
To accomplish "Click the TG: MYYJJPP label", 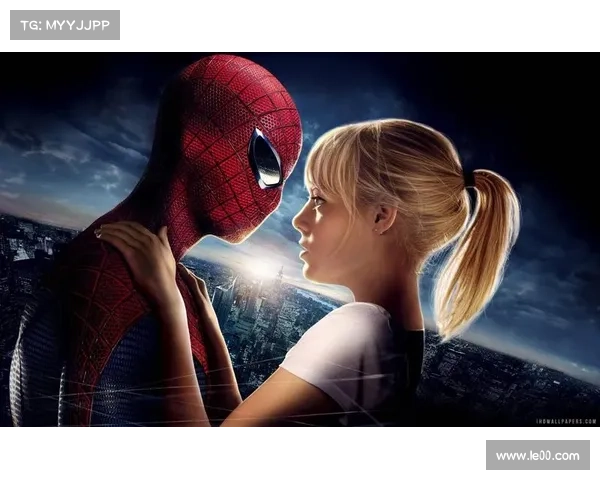I will 64,24.
